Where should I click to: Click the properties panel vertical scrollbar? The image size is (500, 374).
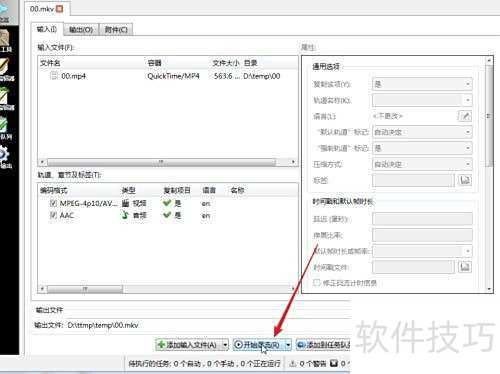click(x=489, y=115)
